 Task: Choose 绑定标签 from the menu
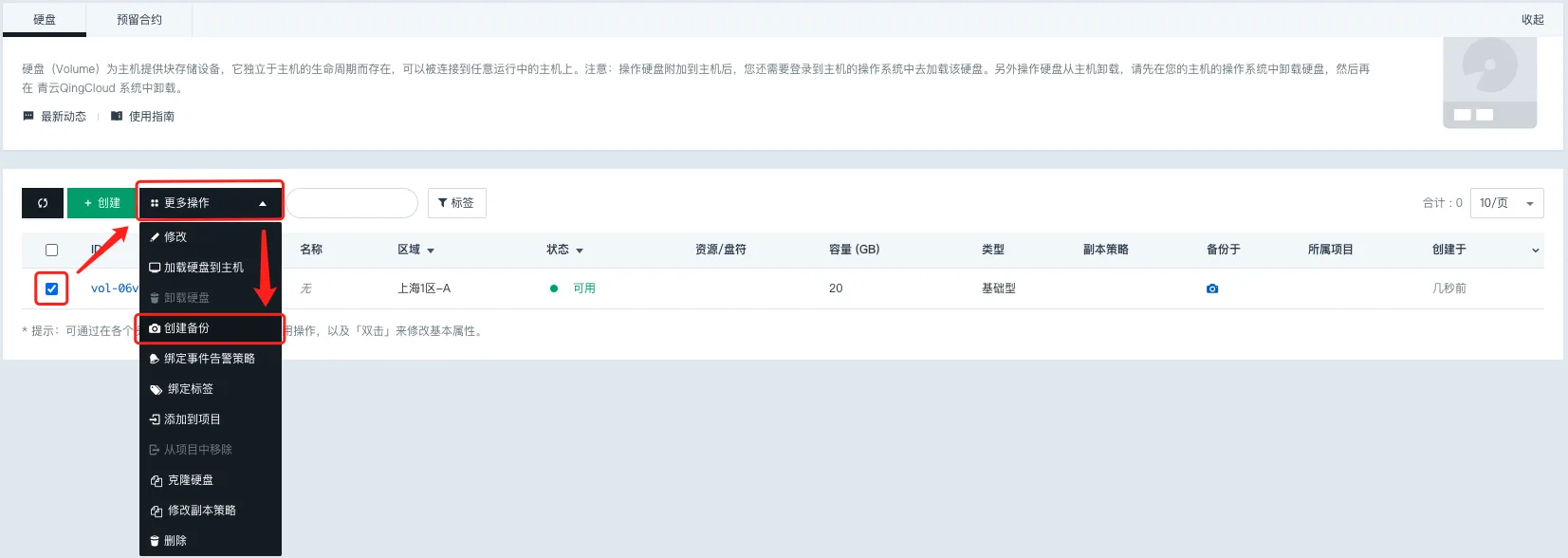[210, 389]
